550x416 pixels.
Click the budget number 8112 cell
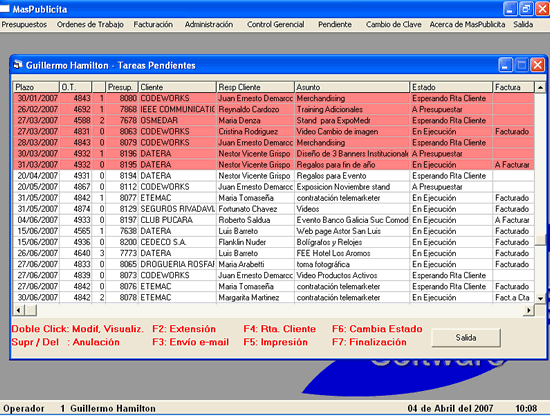coord(121,187)
